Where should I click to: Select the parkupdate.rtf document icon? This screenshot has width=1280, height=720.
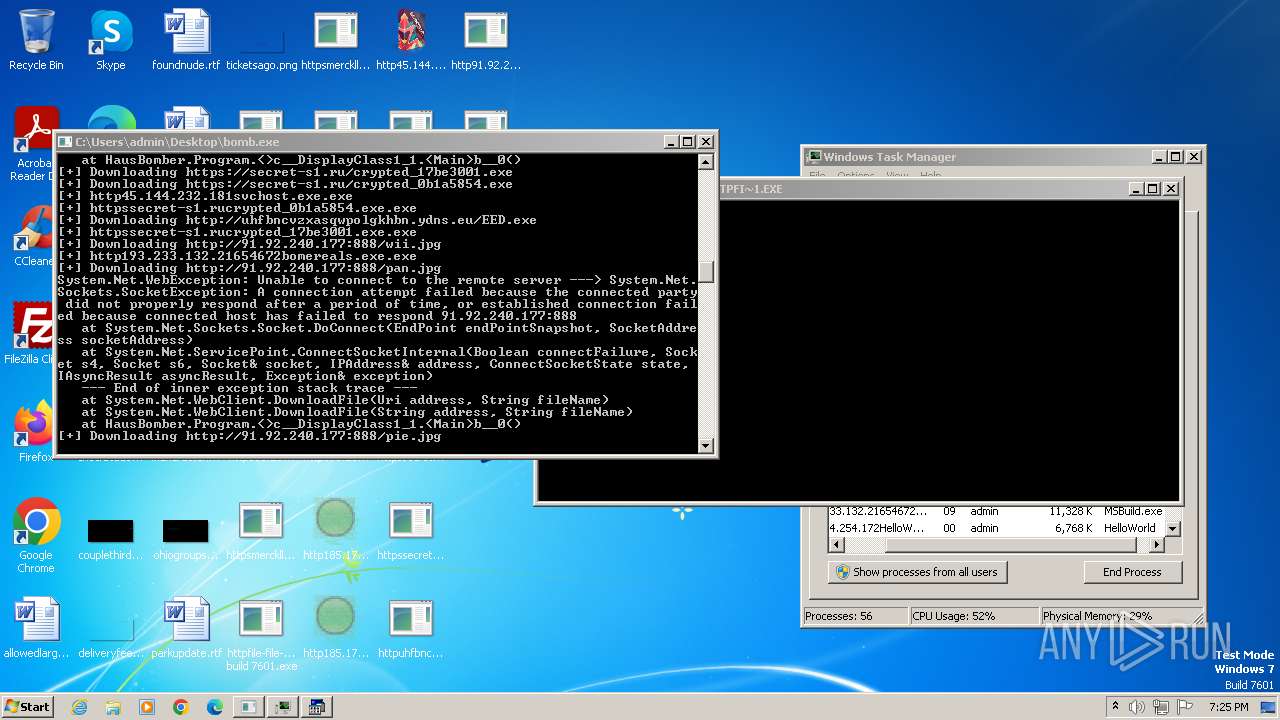186,628
